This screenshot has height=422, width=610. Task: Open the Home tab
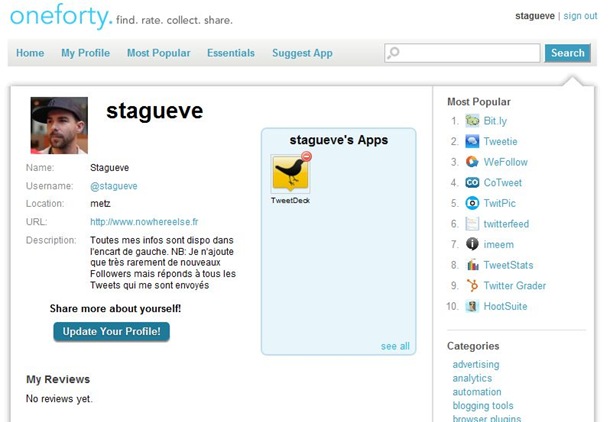tap(30, 53)
